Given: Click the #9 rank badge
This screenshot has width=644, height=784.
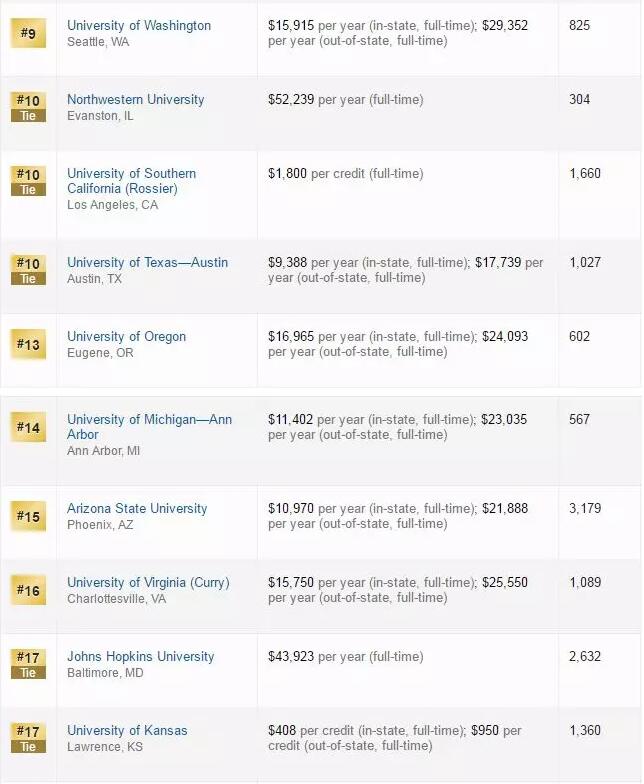Looking at the screenshot, I should coord(28,34).
